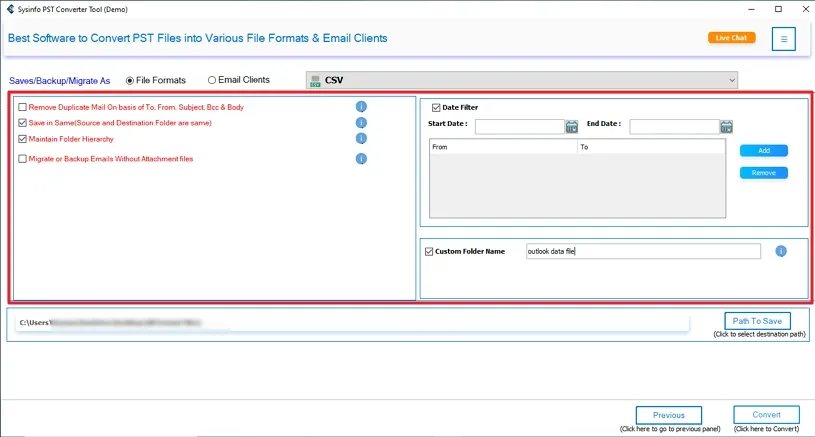Click the Custom Folder Name text field
Image resolution: width=815 pixels, height=437 pixels.
coord(643,251)
